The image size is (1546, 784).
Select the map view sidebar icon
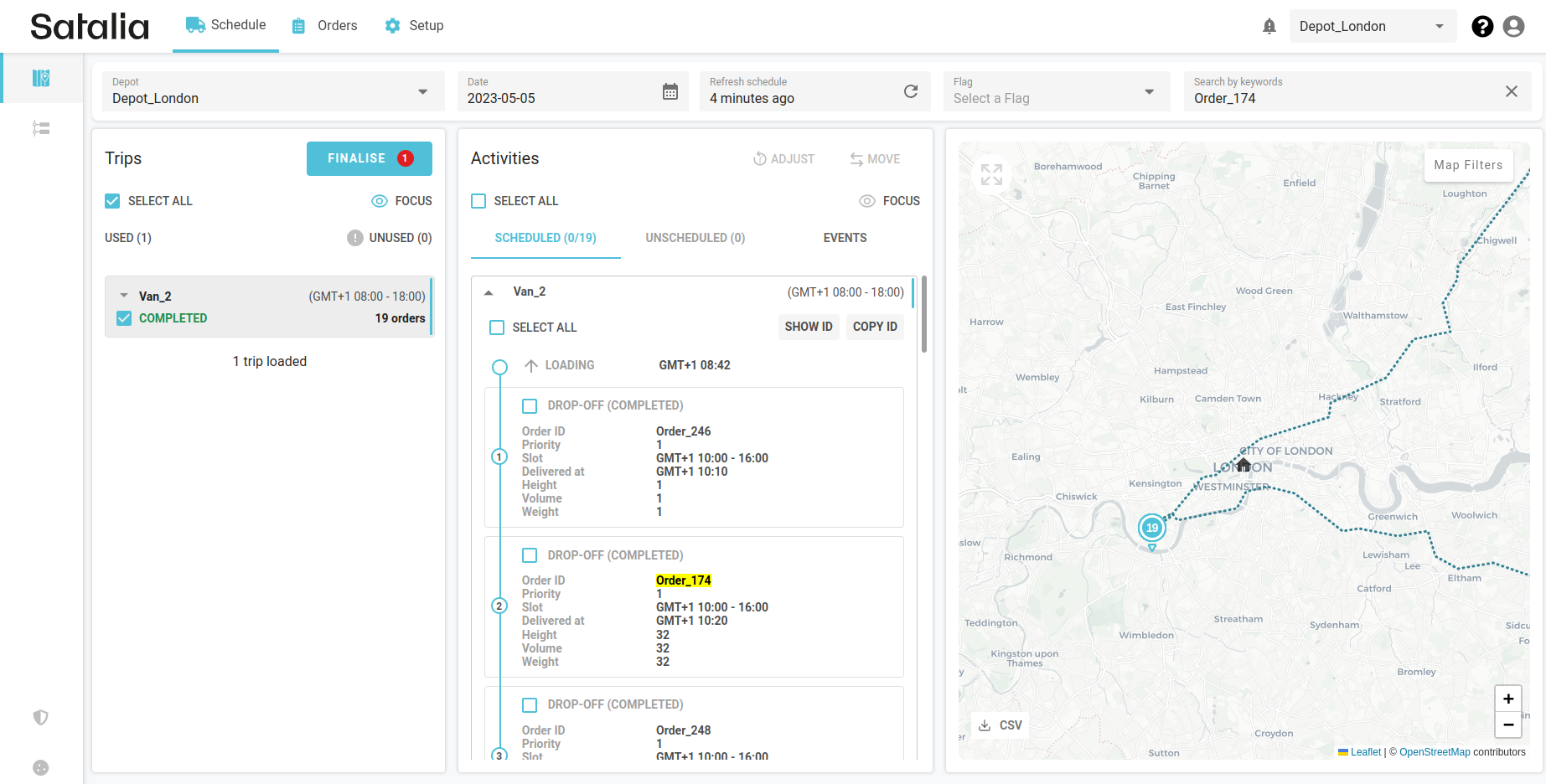(x=41, y=78)
